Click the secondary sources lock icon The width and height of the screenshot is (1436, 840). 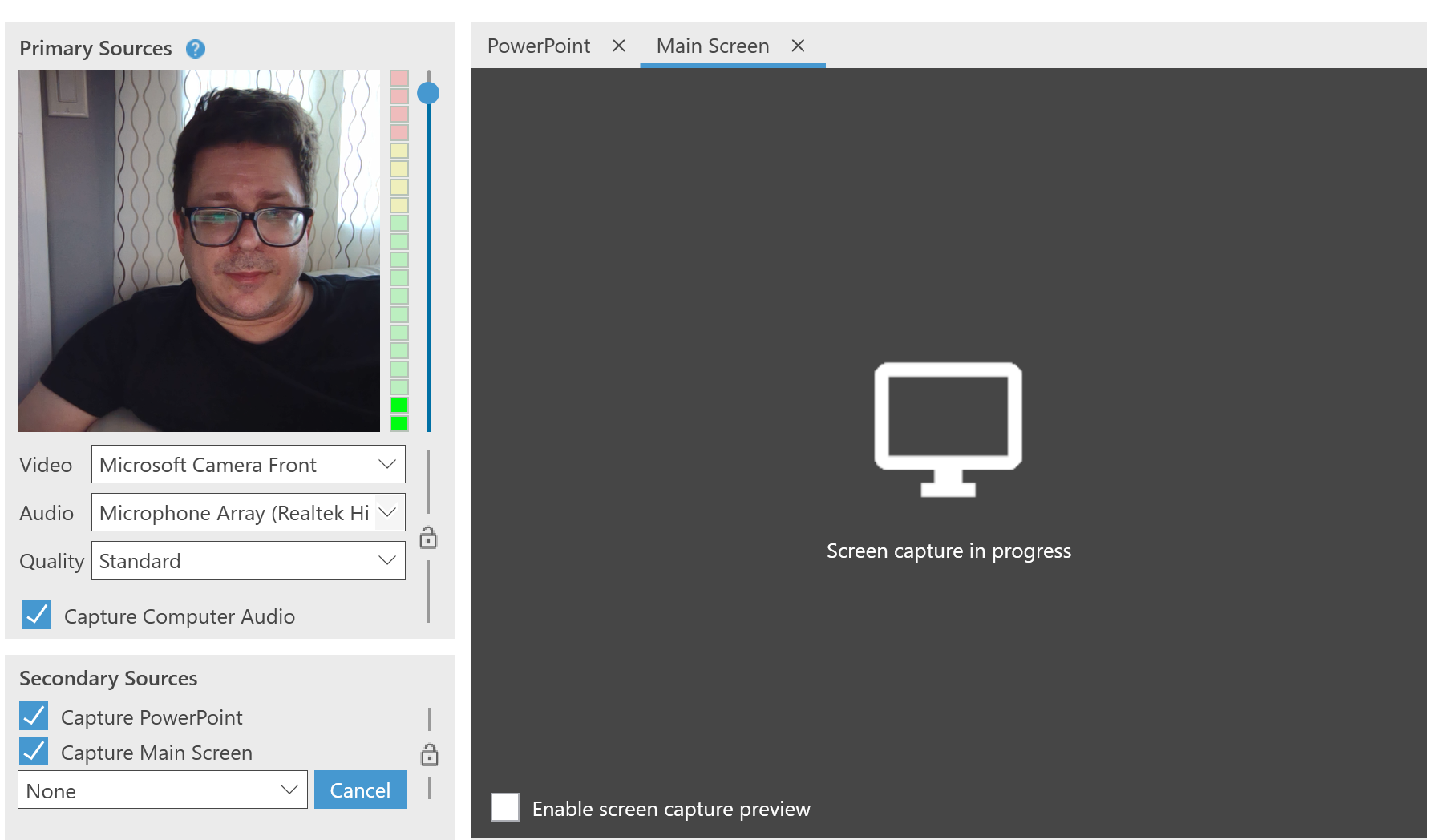tap(430, 755)
